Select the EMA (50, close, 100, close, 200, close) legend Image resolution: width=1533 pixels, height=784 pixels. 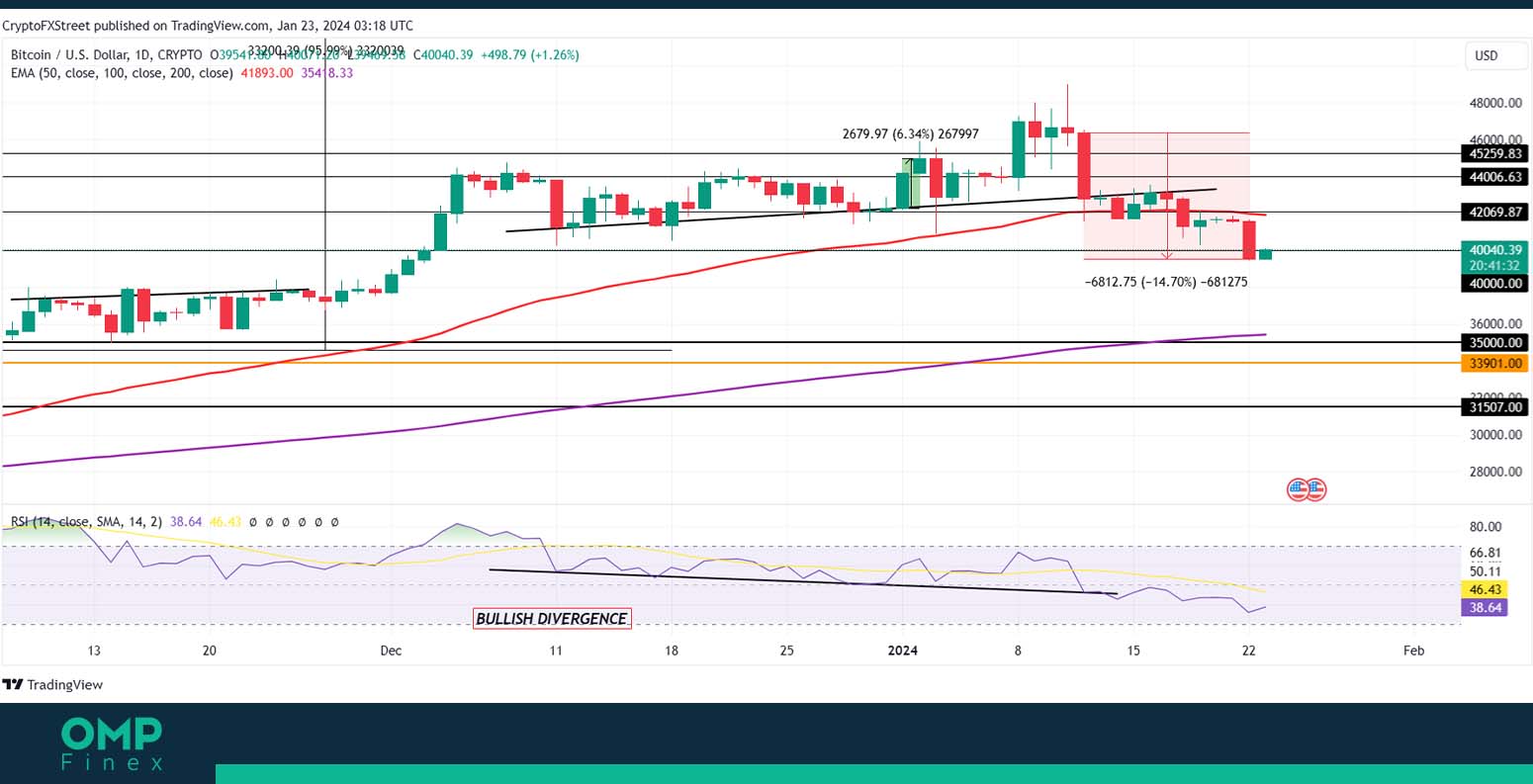point(122,73)
